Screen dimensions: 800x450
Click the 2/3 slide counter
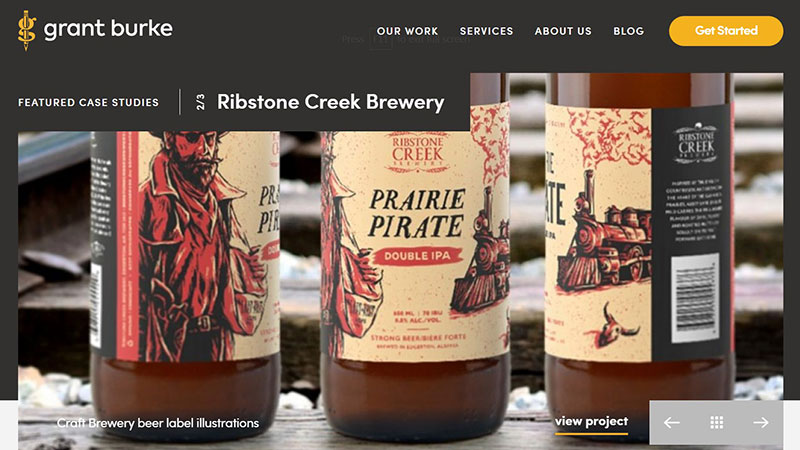tap(201, 102)
